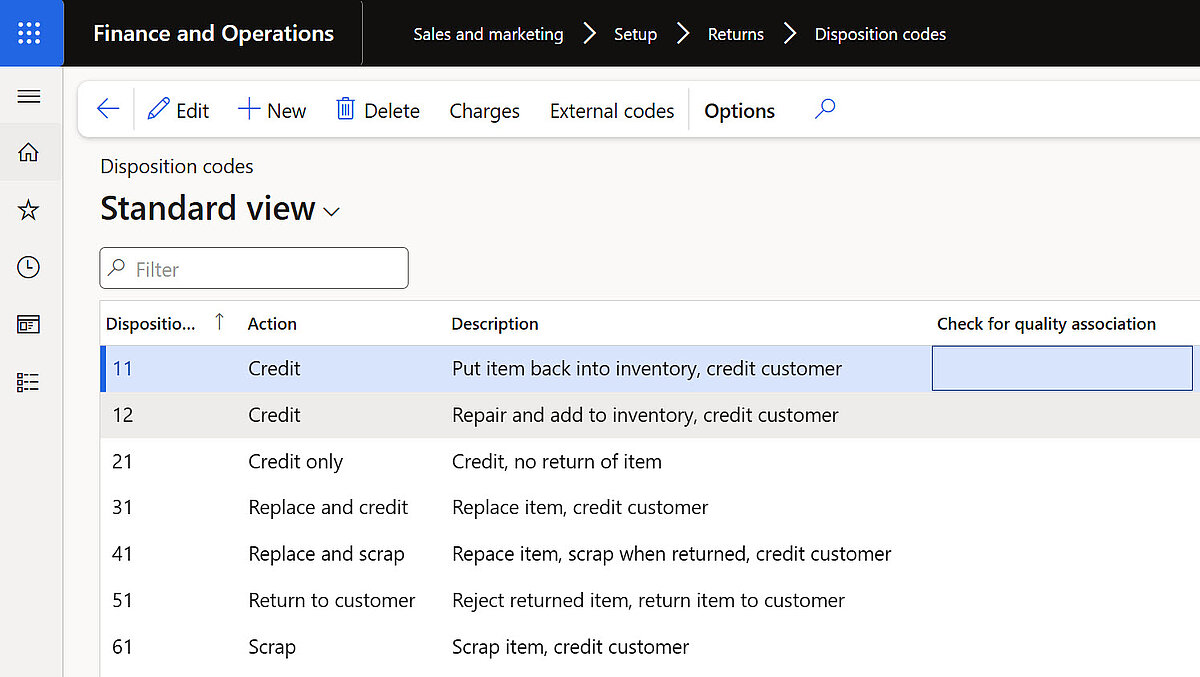Click inside the Filter field
The image size is (1200, 677).
[253, 267]
